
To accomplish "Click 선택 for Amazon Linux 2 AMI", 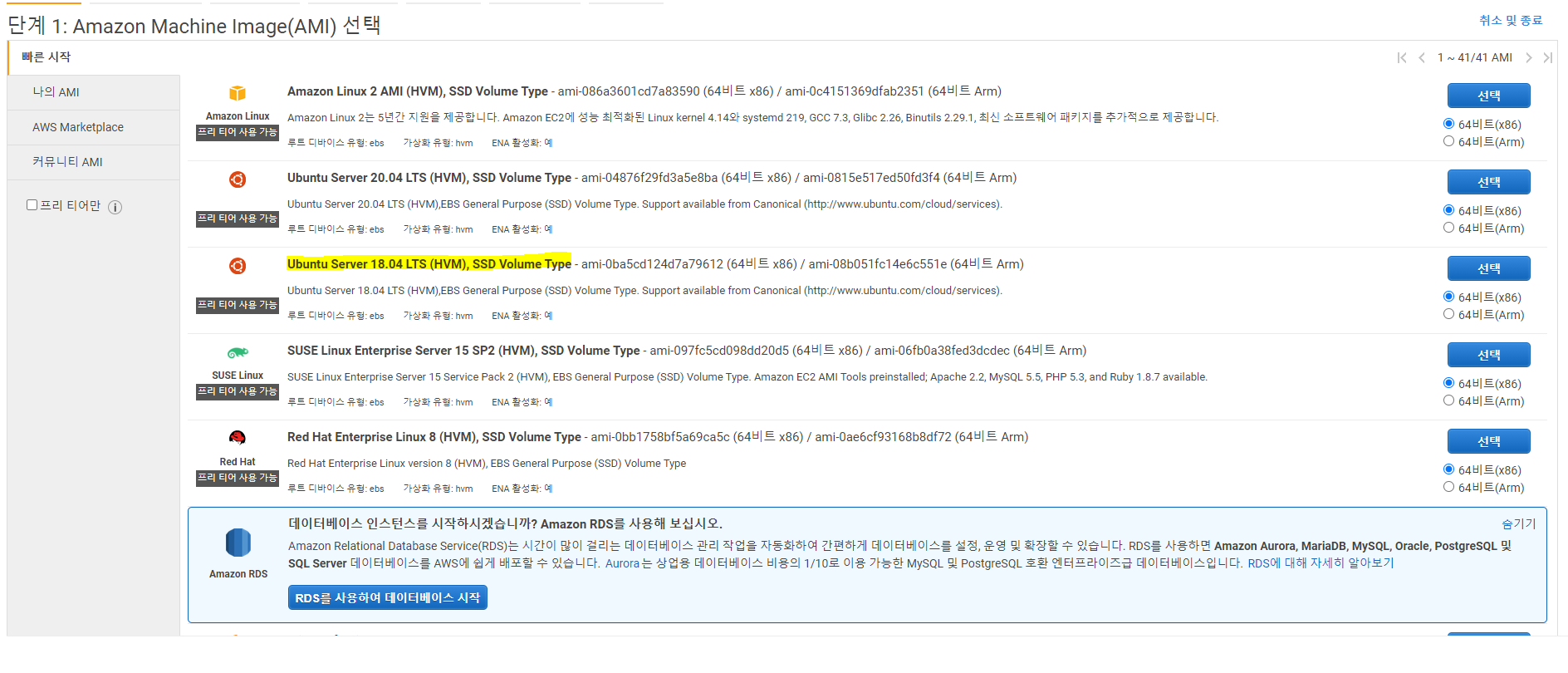I will pos(1488,96).
